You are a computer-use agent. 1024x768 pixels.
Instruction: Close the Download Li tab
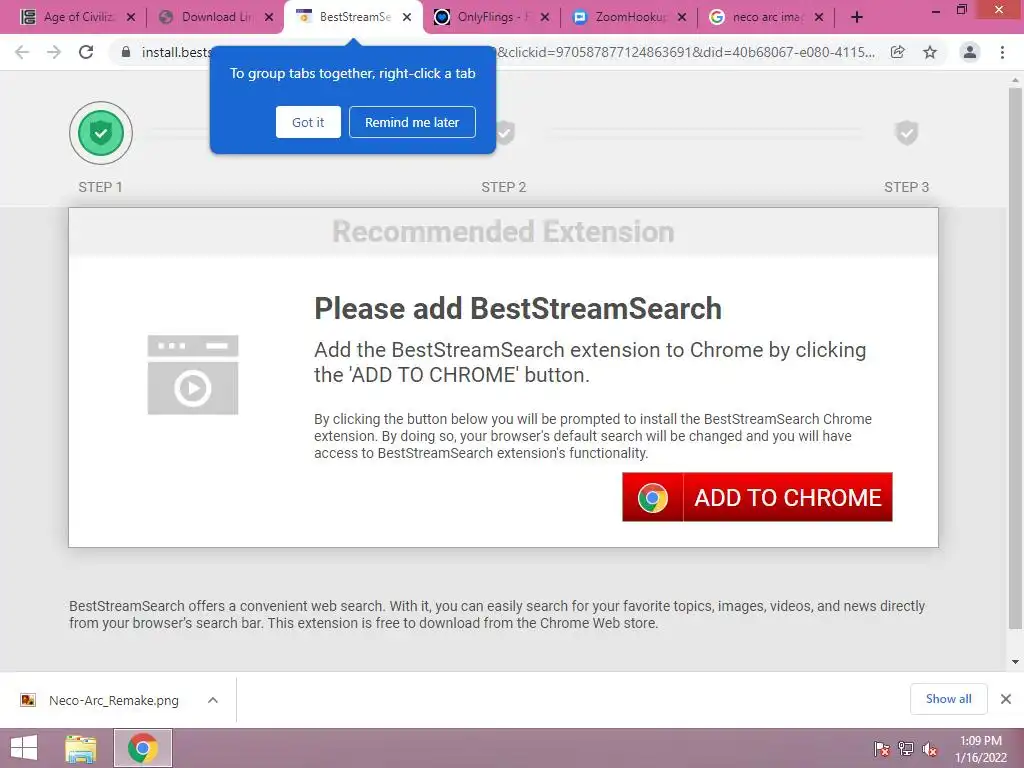[x=269, y=17]
